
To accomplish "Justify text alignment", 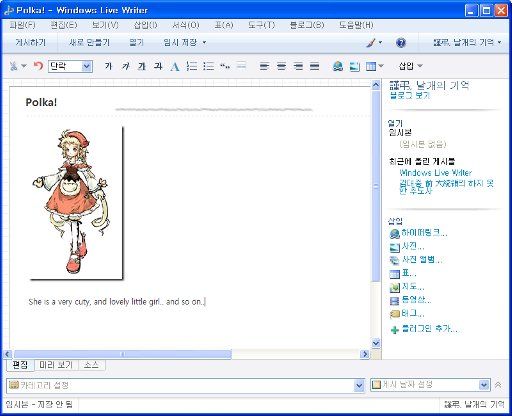I will 314,66.
